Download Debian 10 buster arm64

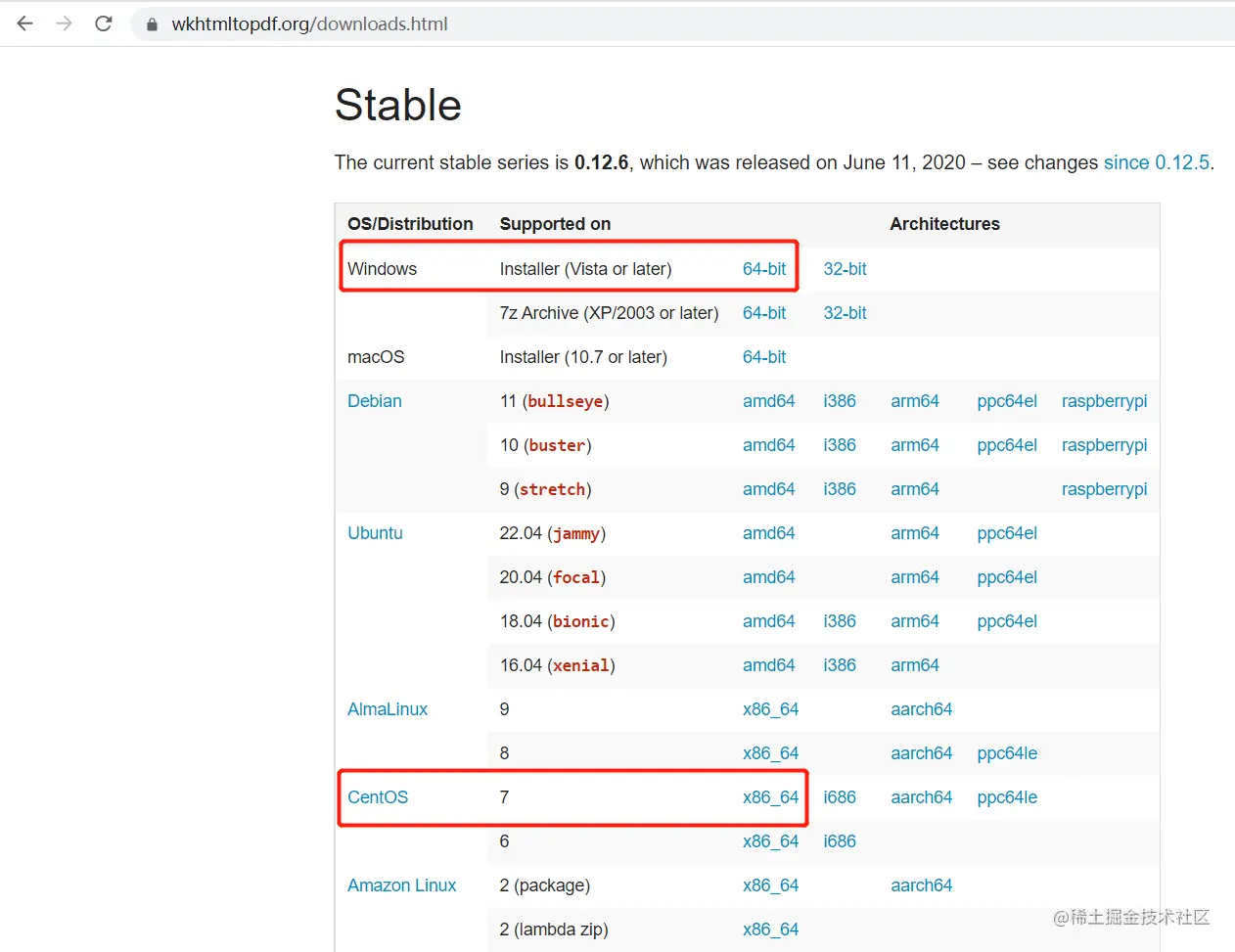(915, 445)
